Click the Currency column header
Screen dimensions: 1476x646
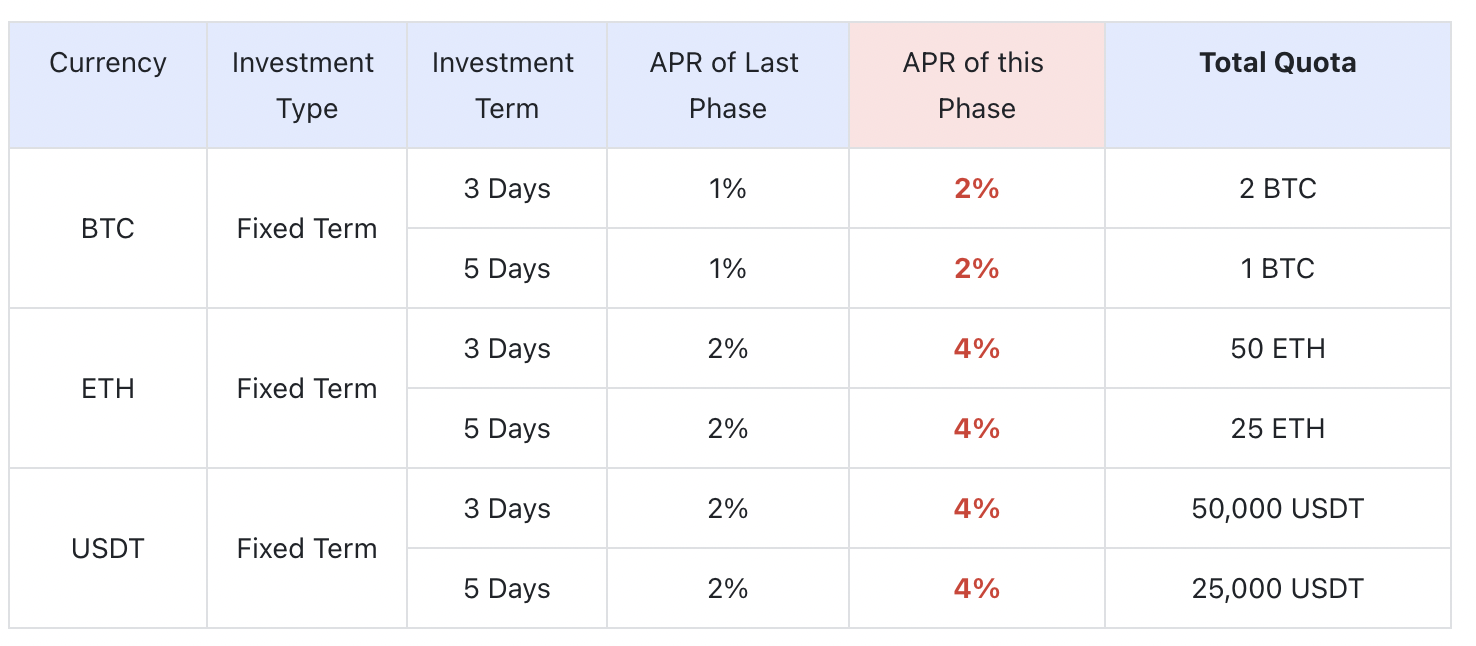click(x=108, y=63)
